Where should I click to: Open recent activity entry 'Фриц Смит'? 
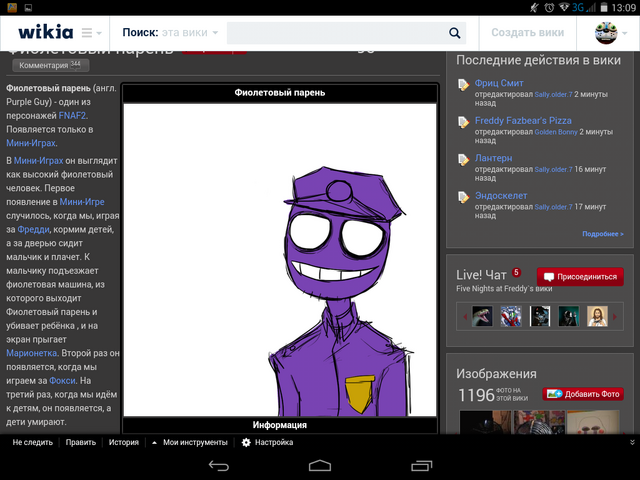click(x=499, y=83)
